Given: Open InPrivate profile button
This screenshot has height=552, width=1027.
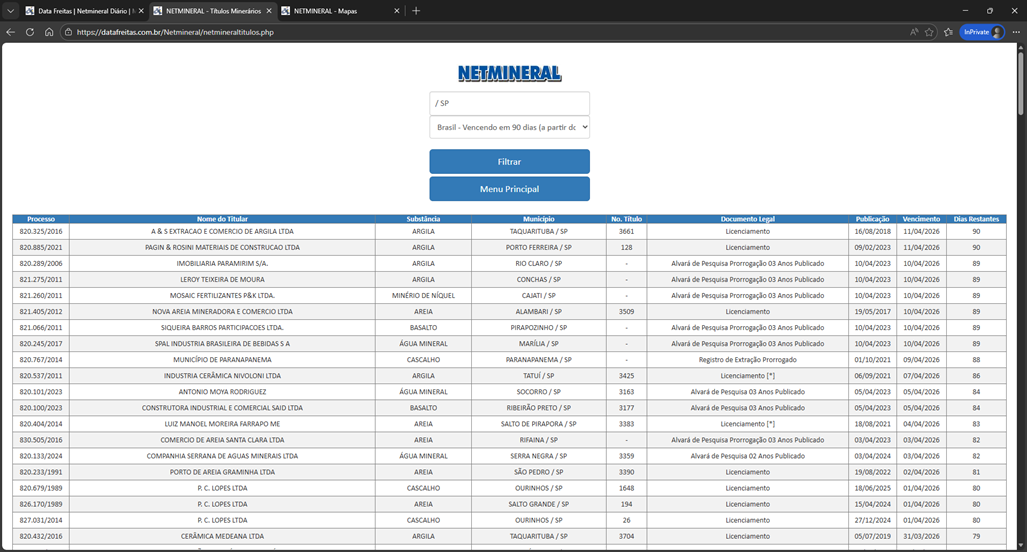Looking at the screenshot, I should click(x=982, y=32).
